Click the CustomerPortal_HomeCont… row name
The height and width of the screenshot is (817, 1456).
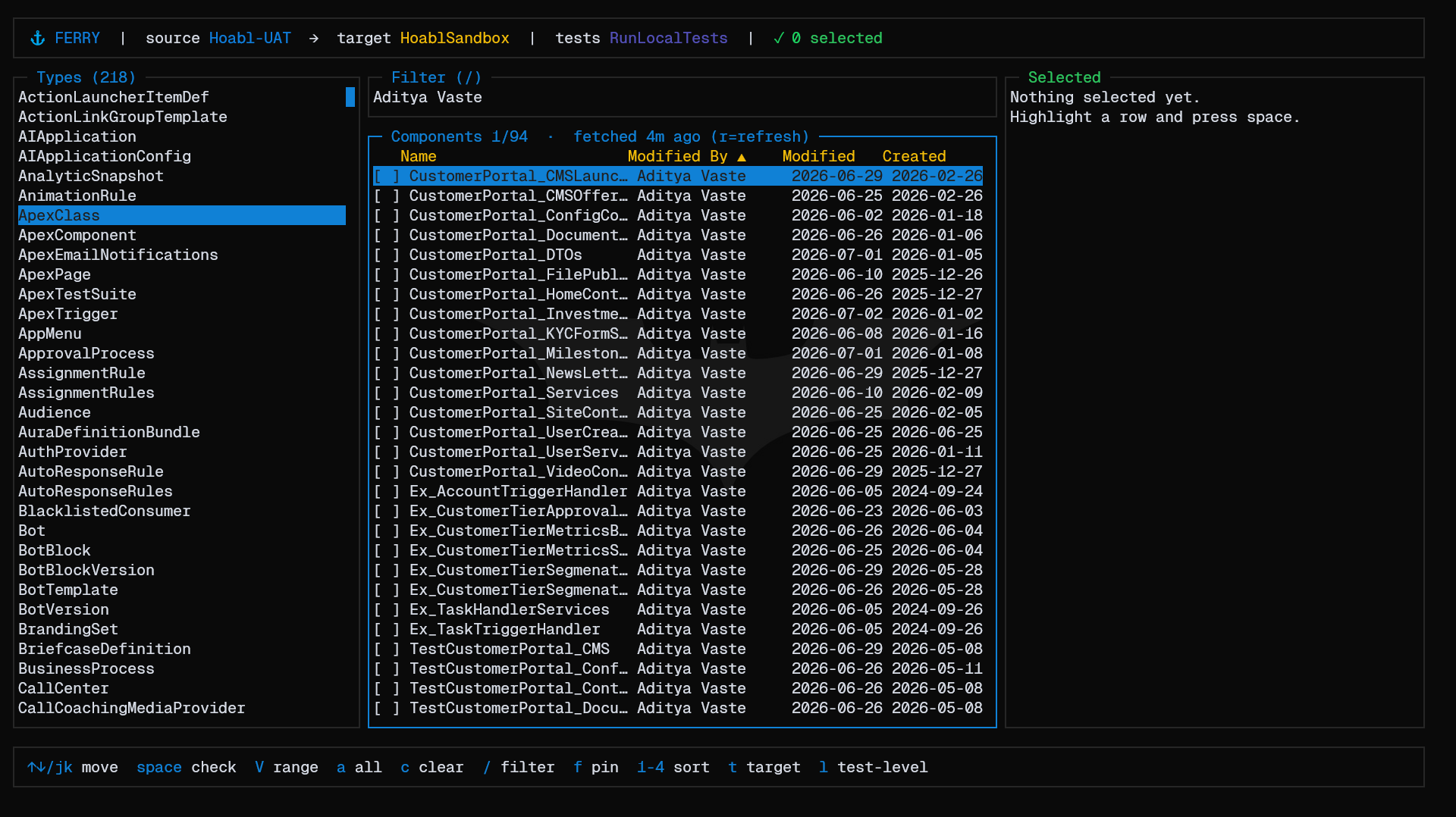click(519, 294)
